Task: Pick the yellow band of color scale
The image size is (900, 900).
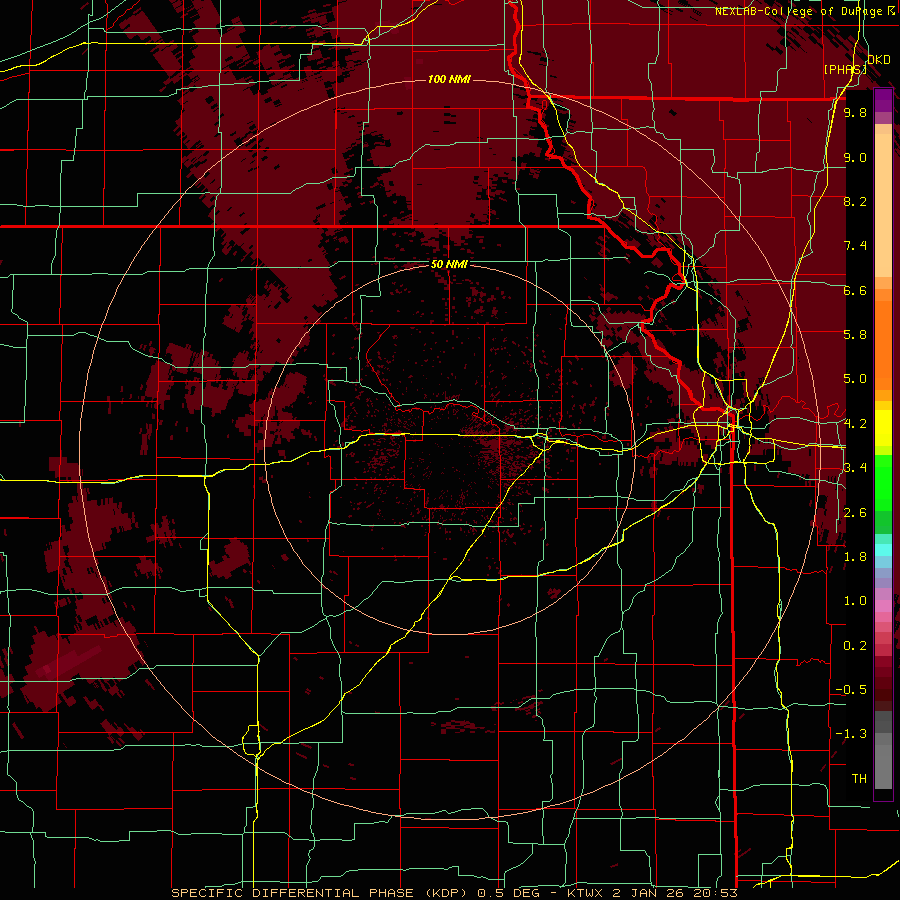Action: [x=883, y=428]
